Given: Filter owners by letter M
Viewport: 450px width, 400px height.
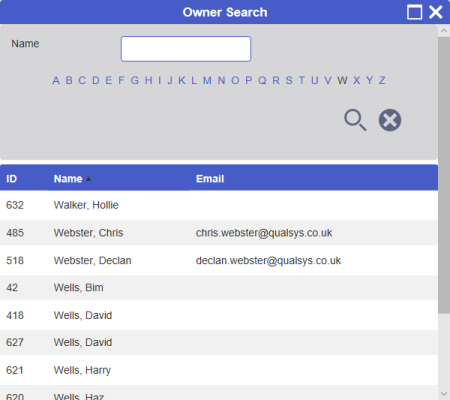Looking at the screenshot, I should click(207, 80).
